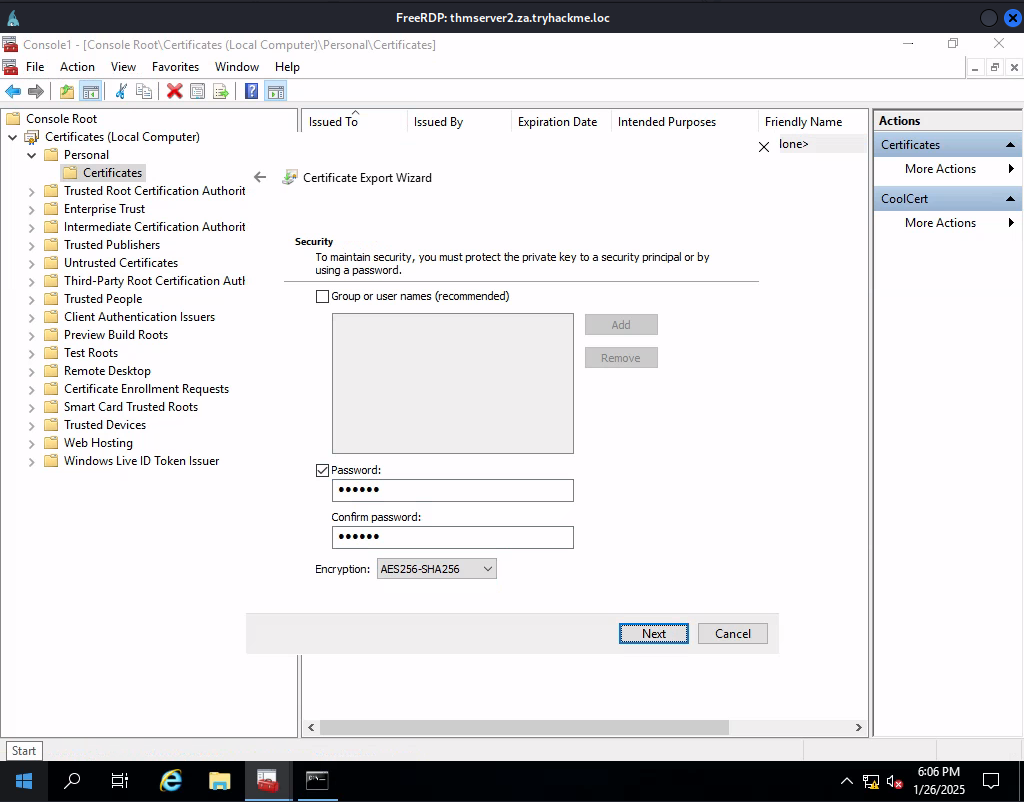Viewport: 1024px width, 802px height.
Task: Sort by the Expiration Date column header
Action: [560, 122]
